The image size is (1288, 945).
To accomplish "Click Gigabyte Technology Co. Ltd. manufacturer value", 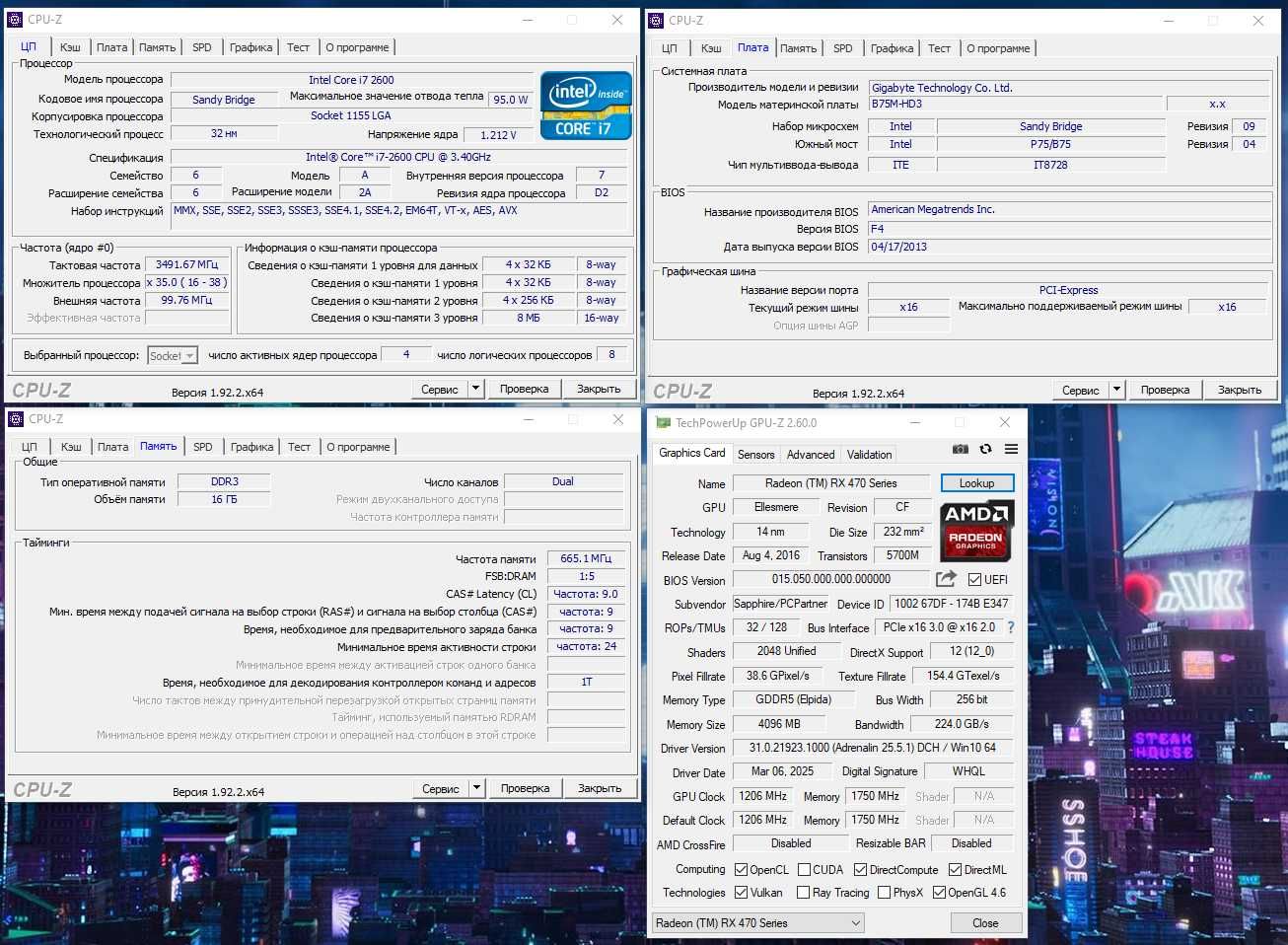I will pos(1069,88).
